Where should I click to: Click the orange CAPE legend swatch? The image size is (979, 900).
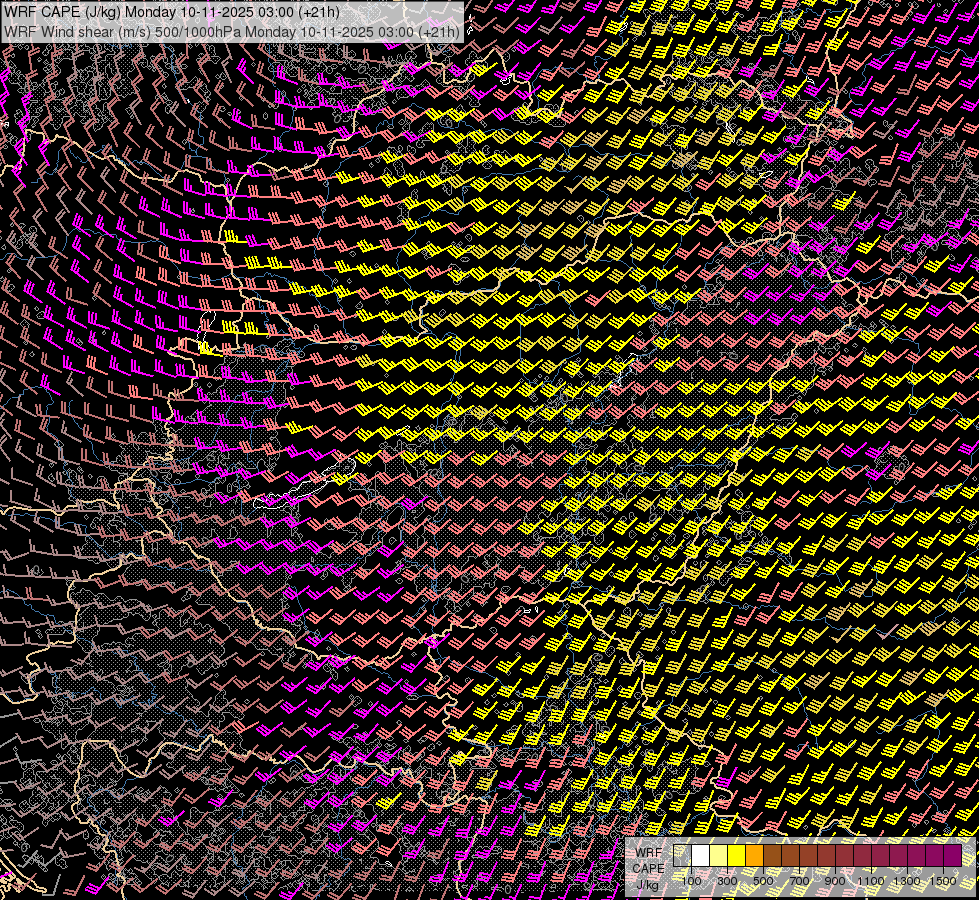pos(754,855)
